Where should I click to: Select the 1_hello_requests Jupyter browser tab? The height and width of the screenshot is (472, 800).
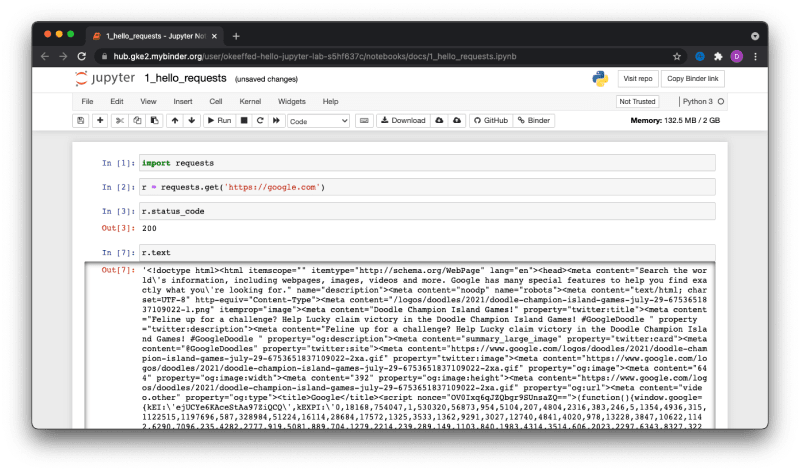(155, 36)
